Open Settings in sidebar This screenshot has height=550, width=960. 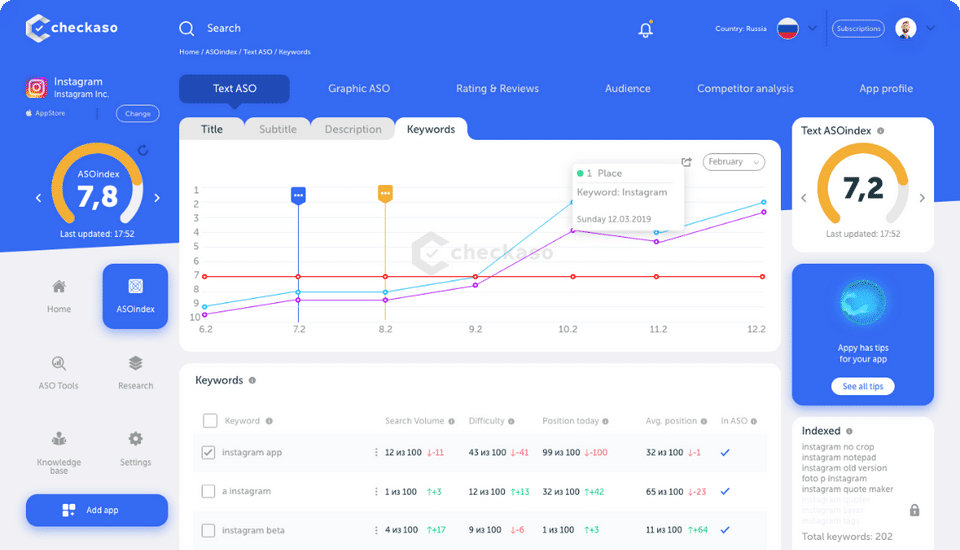(135, 450)
